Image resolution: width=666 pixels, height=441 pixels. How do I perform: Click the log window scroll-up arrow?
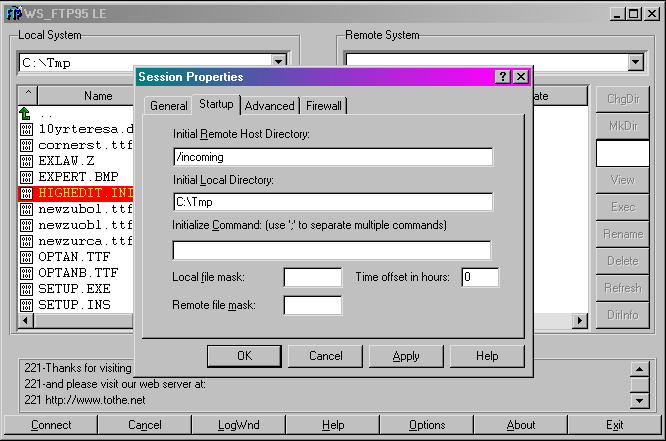click(x=639, y=369)
